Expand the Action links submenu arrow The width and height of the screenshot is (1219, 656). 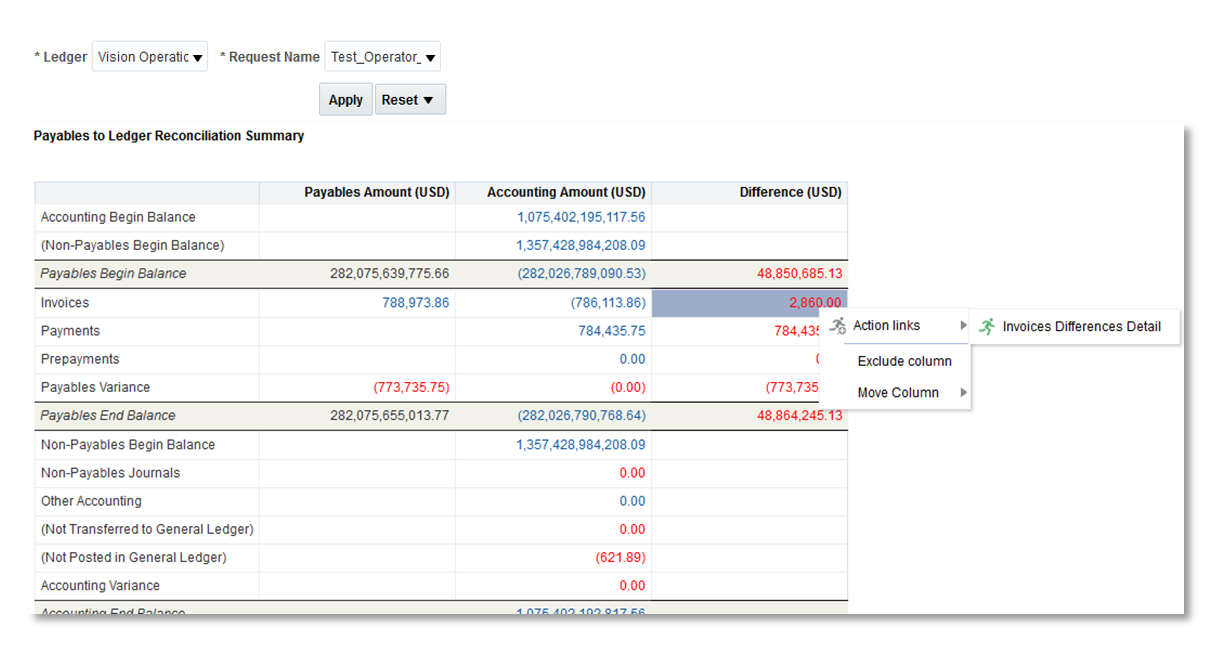(963, 325)
